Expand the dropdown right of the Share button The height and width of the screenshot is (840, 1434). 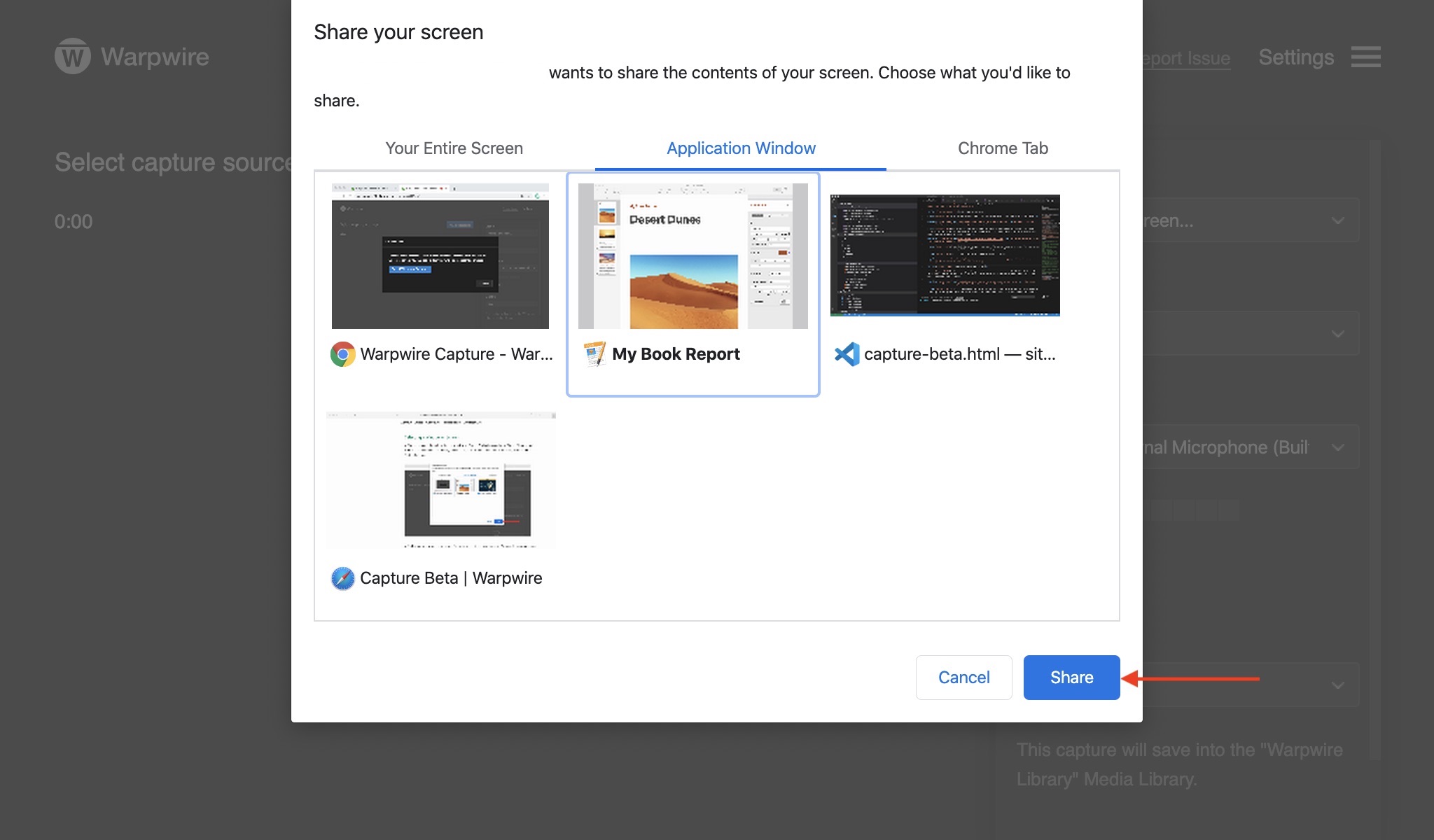1338,685
